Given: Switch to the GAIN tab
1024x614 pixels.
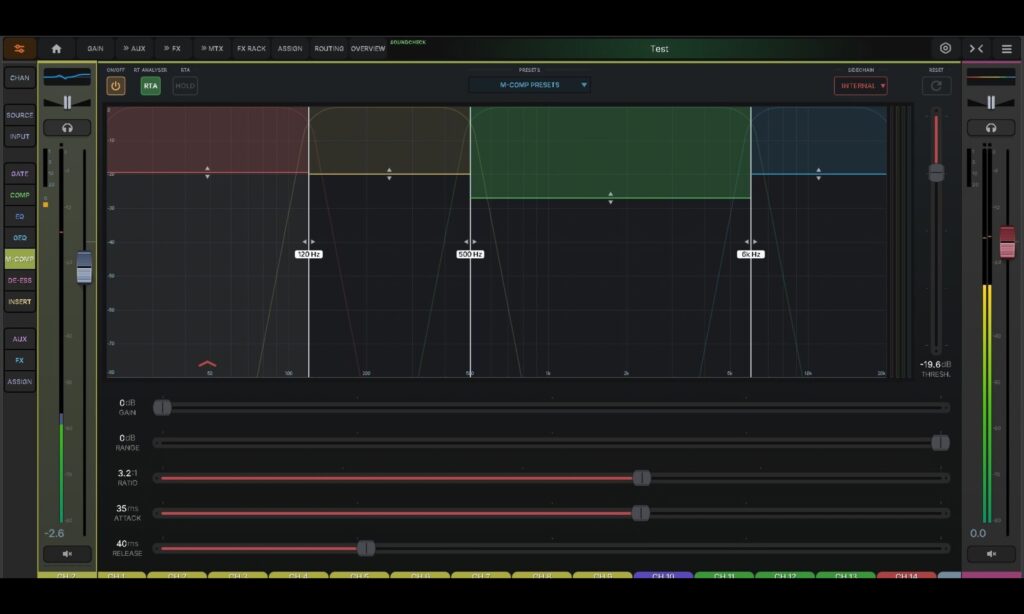Looking at the screenshot, I should (x=95, y=49).
